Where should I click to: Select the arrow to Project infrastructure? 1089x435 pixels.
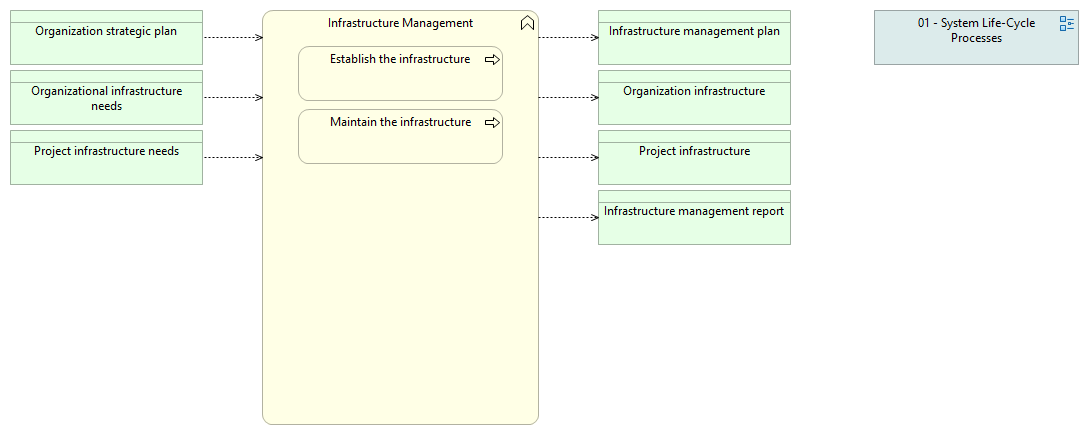pos(568,157)
